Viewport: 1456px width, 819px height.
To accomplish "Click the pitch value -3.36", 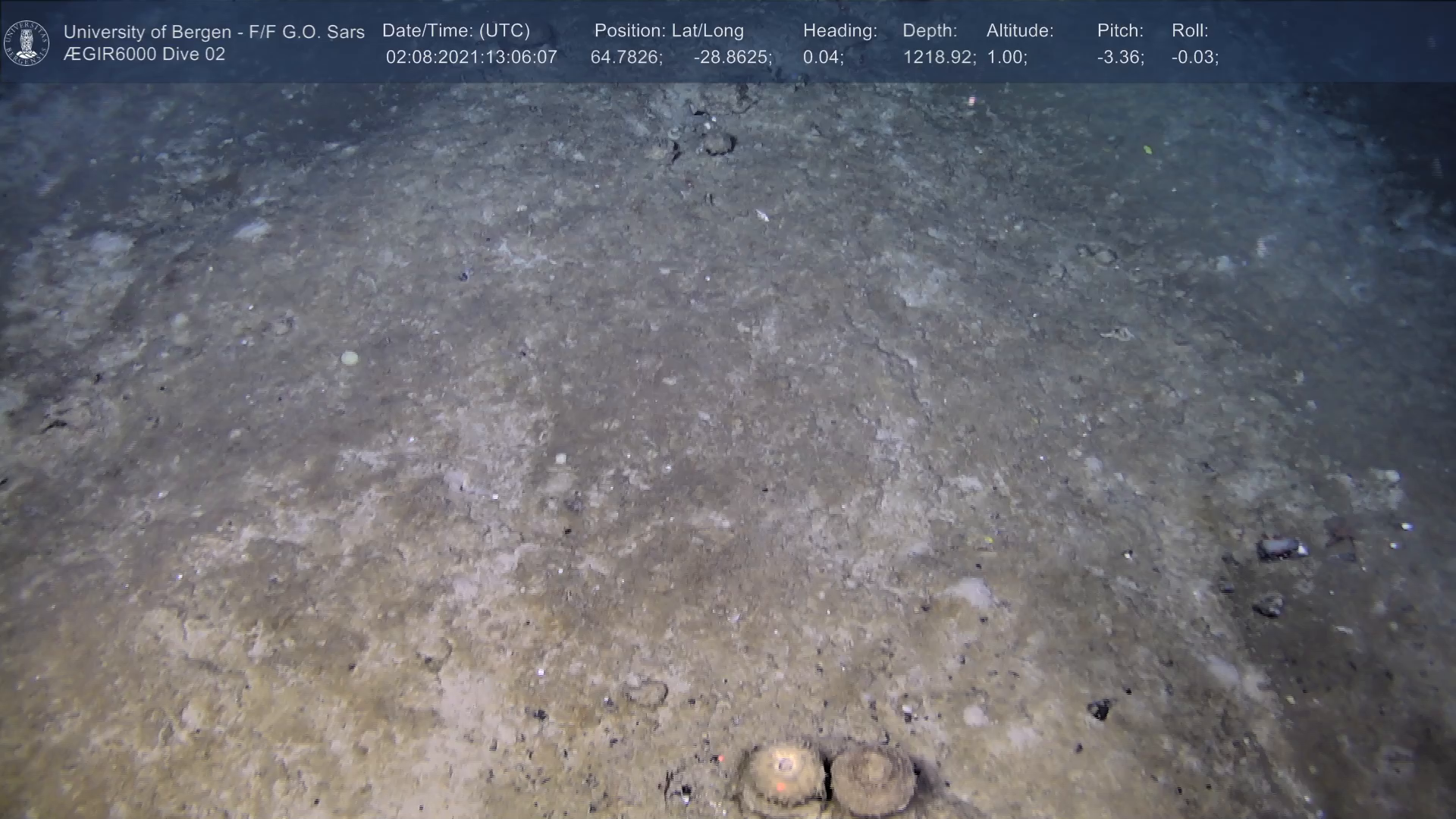I will 1120,58.
